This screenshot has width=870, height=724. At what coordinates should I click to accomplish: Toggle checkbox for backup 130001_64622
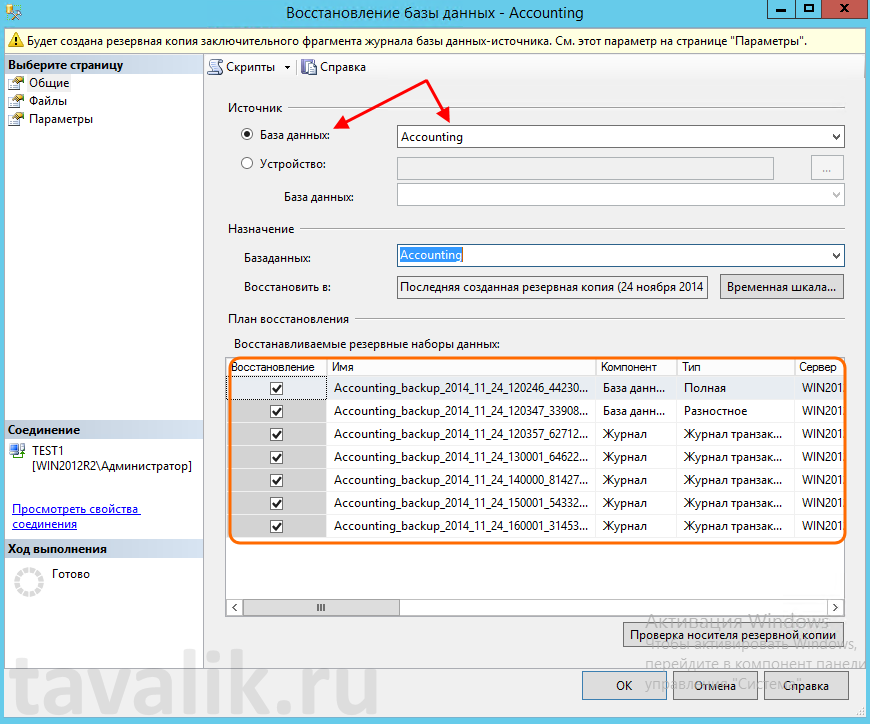(x=276, y=457)
